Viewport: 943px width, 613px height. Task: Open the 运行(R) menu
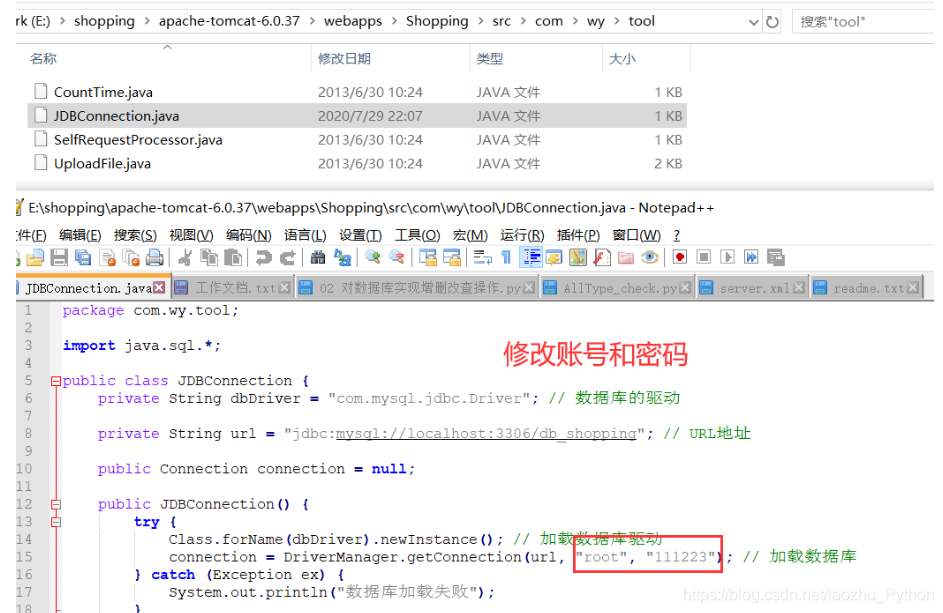[x=522, y=235]
